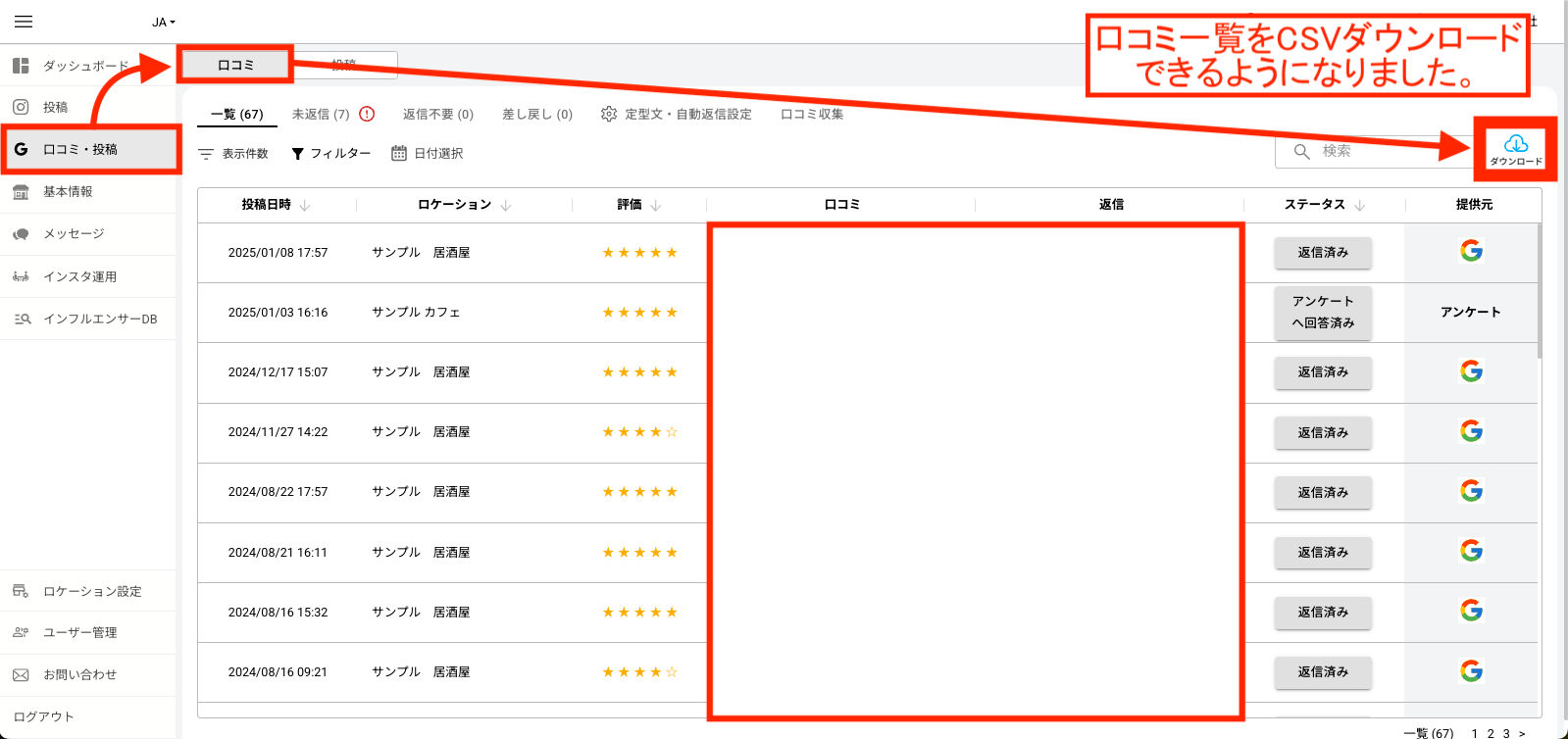Click the filter funnel icon
Screen dimensions: 1568x739
pyautogui.click(x=298, y=154)
